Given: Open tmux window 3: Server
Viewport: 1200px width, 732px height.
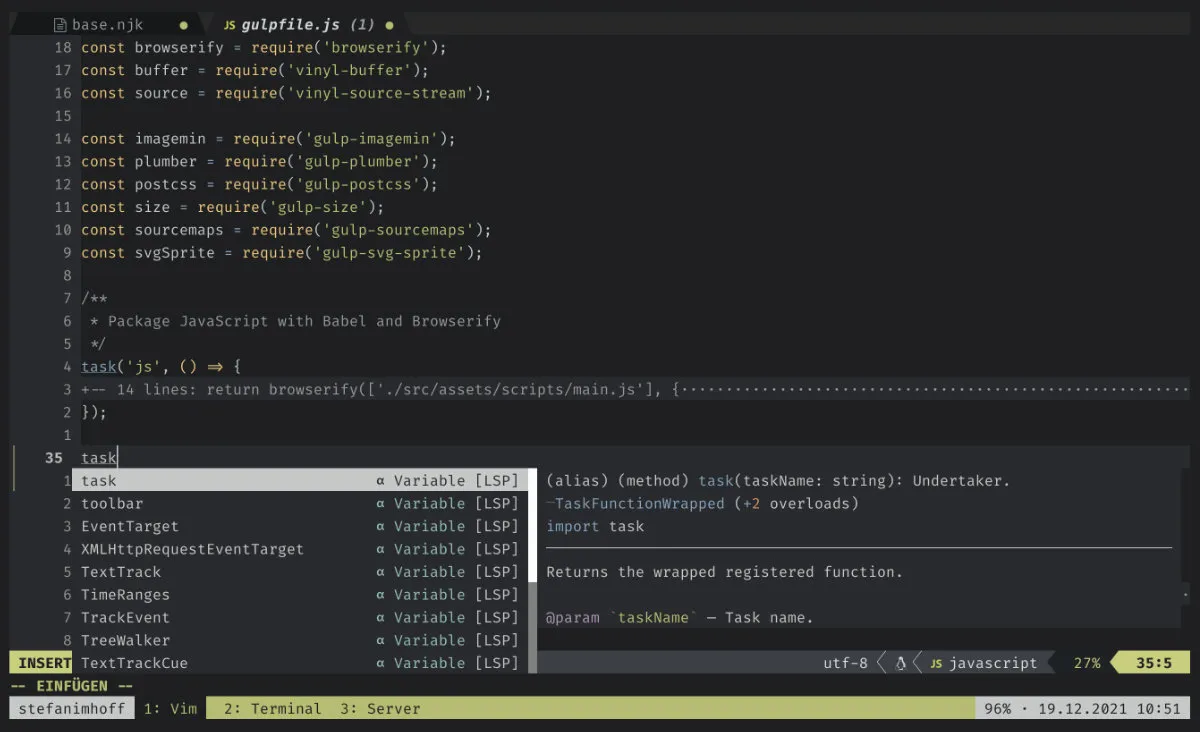Looking at the screenshot, I should click(380, 709).
